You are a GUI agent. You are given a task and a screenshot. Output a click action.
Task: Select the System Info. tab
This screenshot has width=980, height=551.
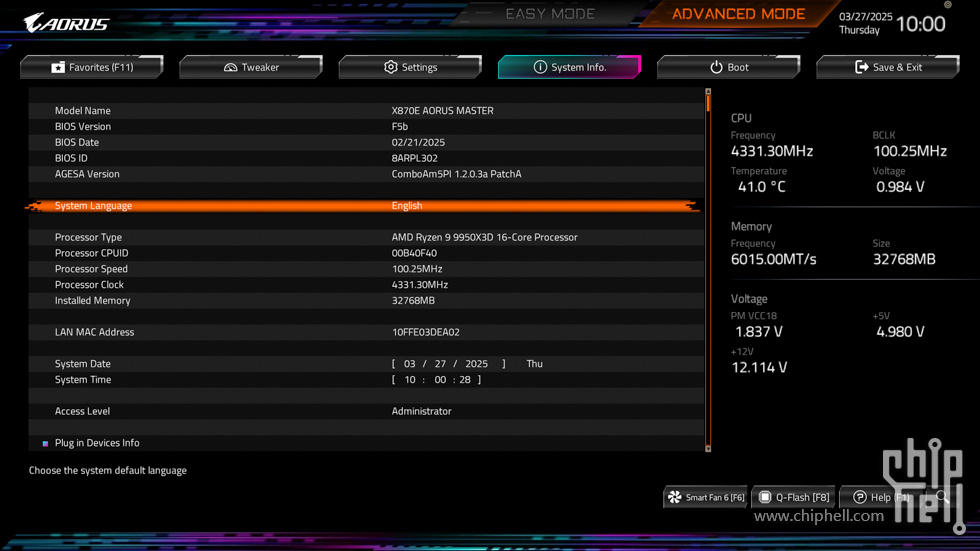pyautogui.click(x=569, y=67)
